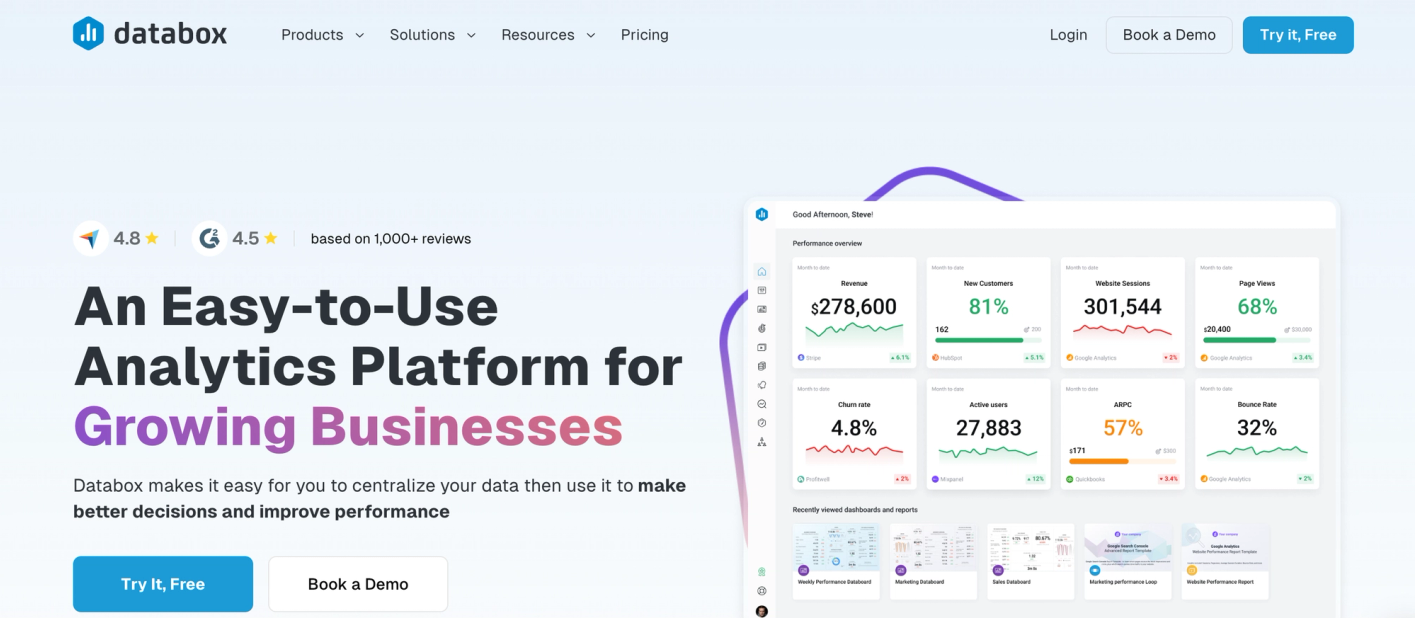Open the Sales Databoard thumbnail
This screenshot has width=1415, height=618.
coord(1030,562)
